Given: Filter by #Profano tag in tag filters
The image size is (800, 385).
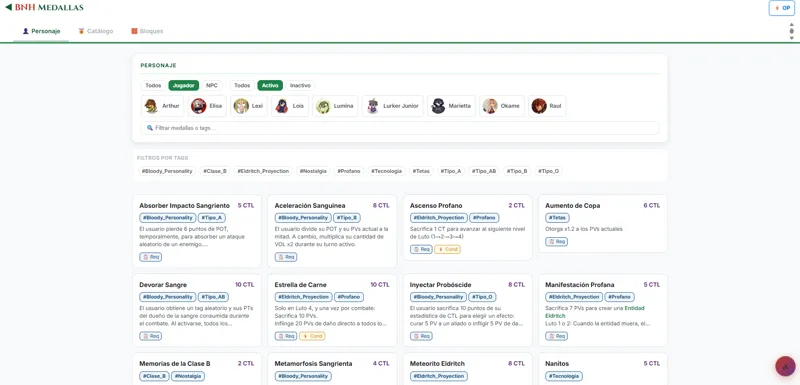Looking at the screenshot, I should coord(348,171).
